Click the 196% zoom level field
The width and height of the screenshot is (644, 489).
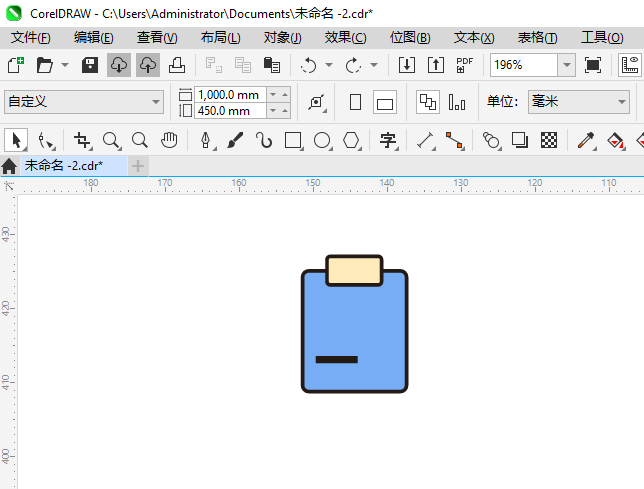(524, 65)
